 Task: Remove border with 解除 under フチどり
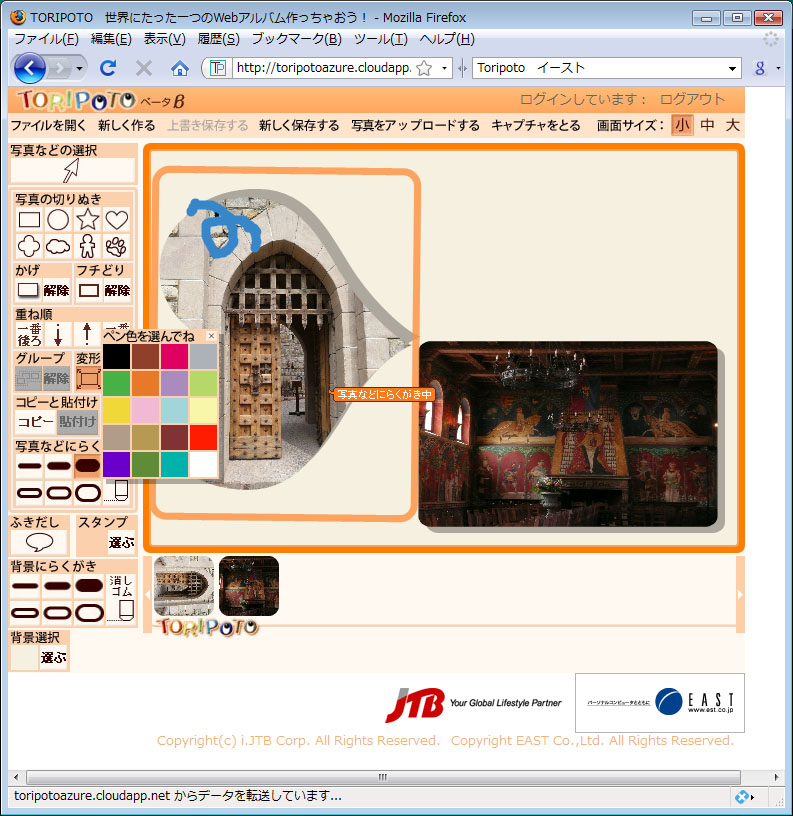(117, 290)
